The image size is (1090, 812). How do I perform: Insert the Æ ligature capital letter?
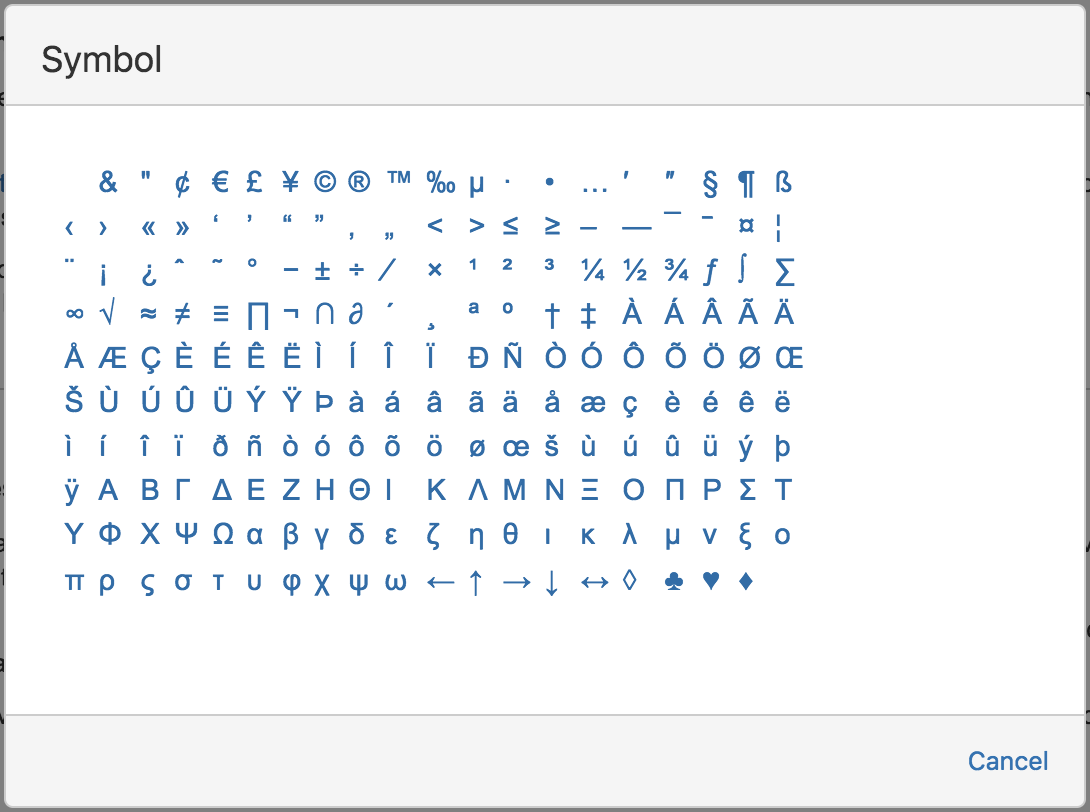point(112,358)
